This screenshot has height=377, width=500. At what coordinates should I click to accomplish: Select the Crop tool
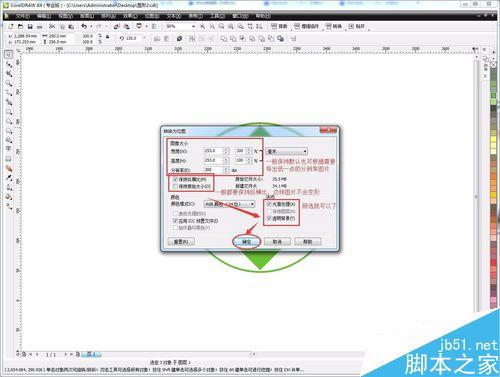coord(9,74)
